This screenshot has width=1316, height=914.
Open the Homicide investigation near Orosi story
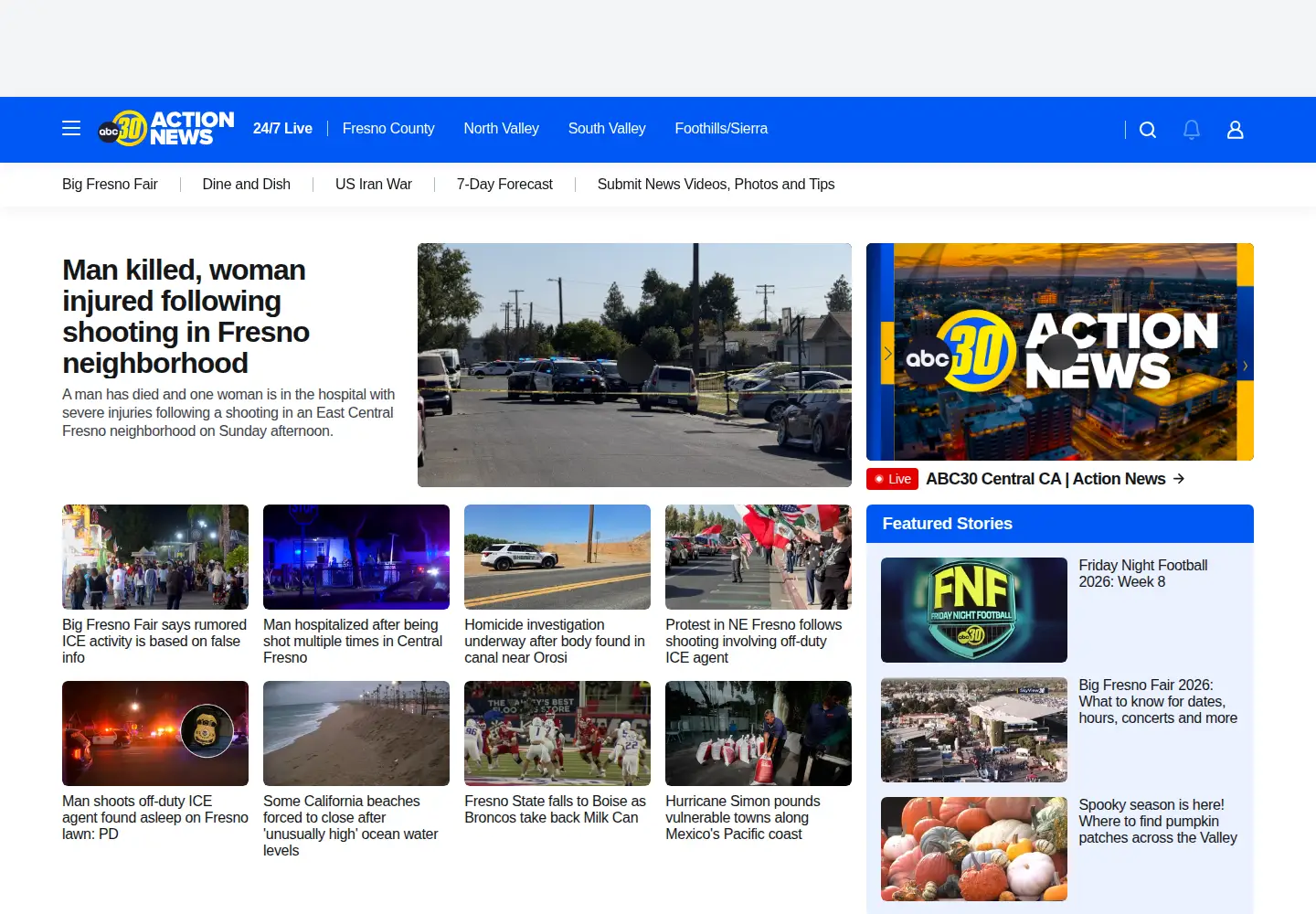pyautogui.click(x=555, y=642)
